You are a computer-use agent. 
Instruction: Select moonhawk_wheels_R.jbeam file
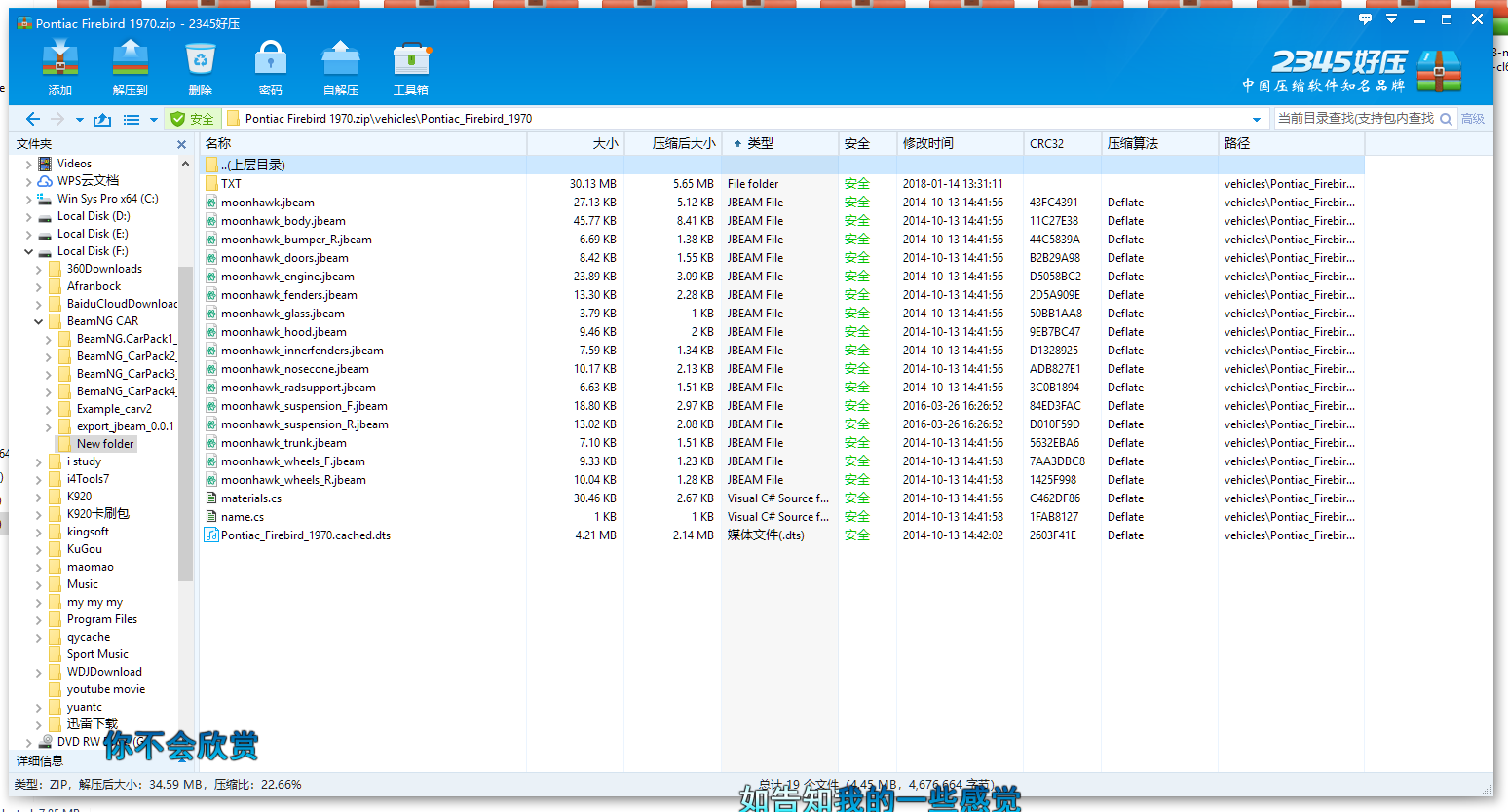293,480
